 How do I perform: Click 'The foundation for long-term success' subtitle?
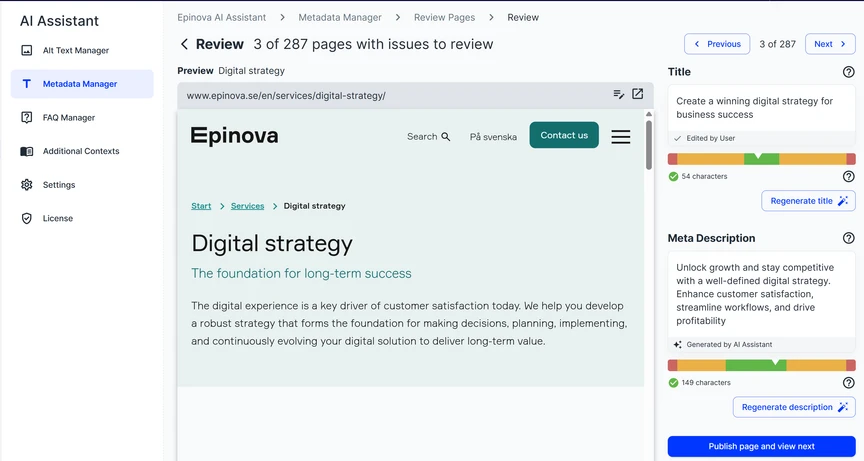[x=301, y=273]
